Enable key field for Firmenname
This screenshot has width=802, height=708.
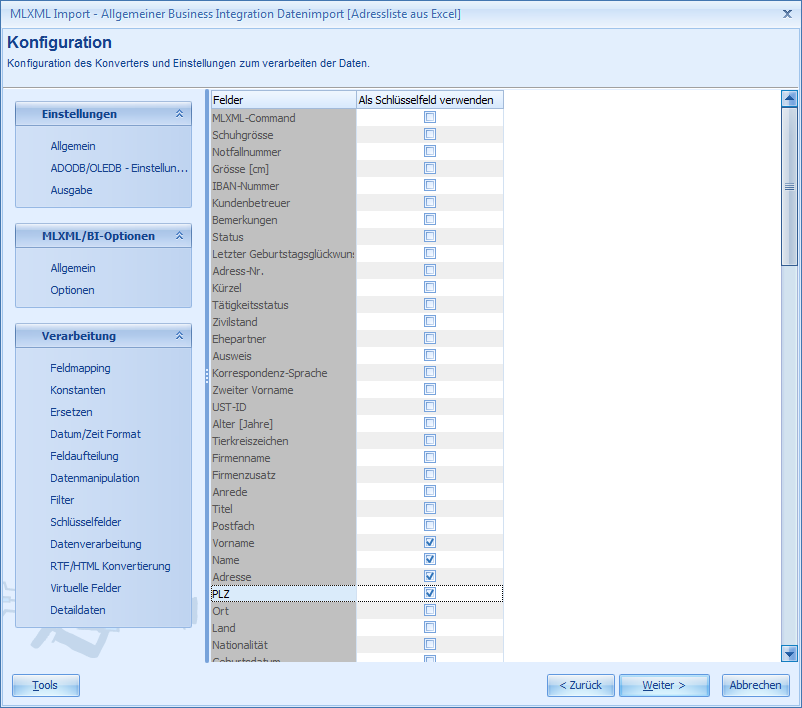coord(430,457)
